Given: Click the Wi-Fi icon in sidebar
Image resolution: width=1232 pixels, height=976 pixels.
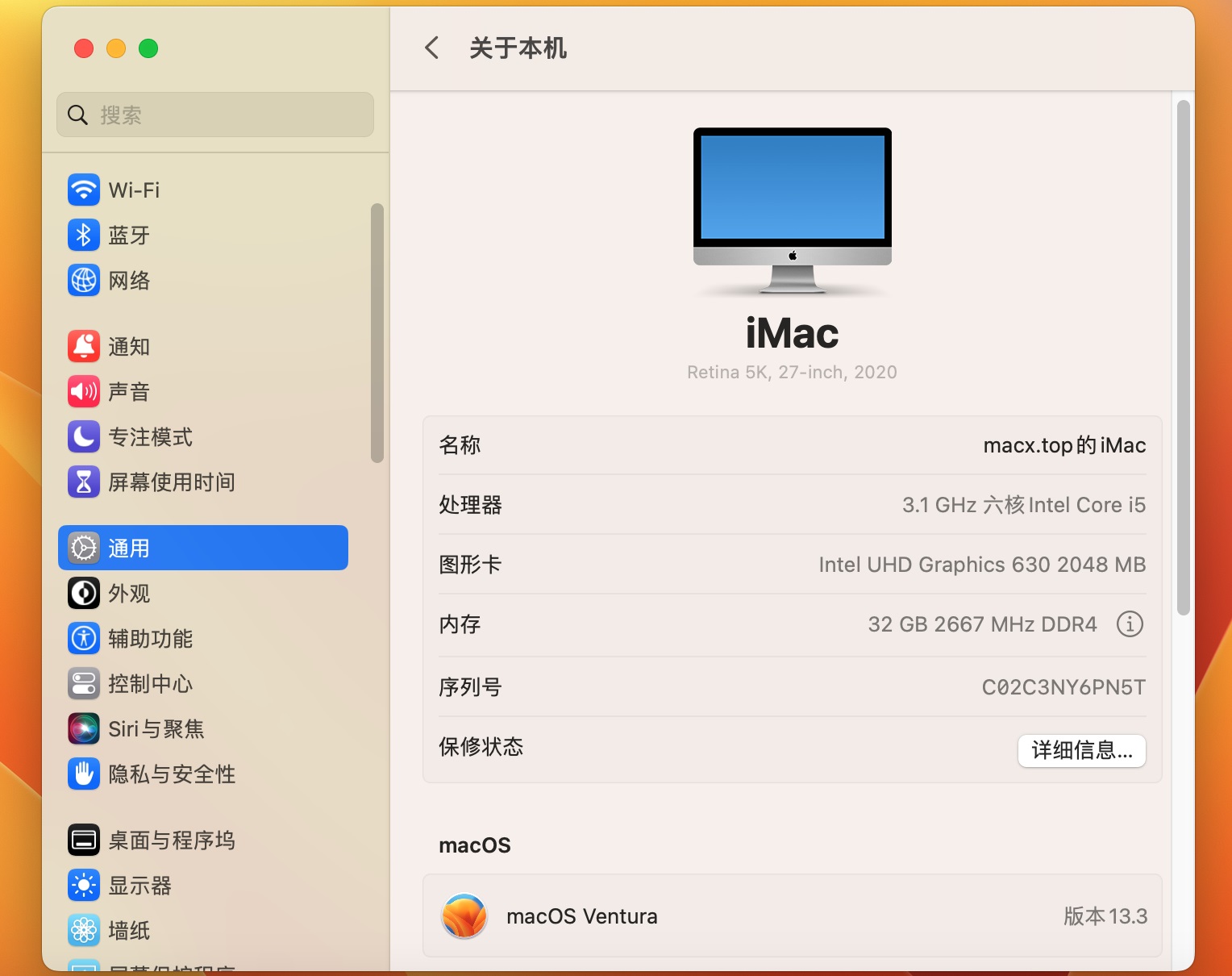Looking at the screenshot, I should click(x=84, y=190).
